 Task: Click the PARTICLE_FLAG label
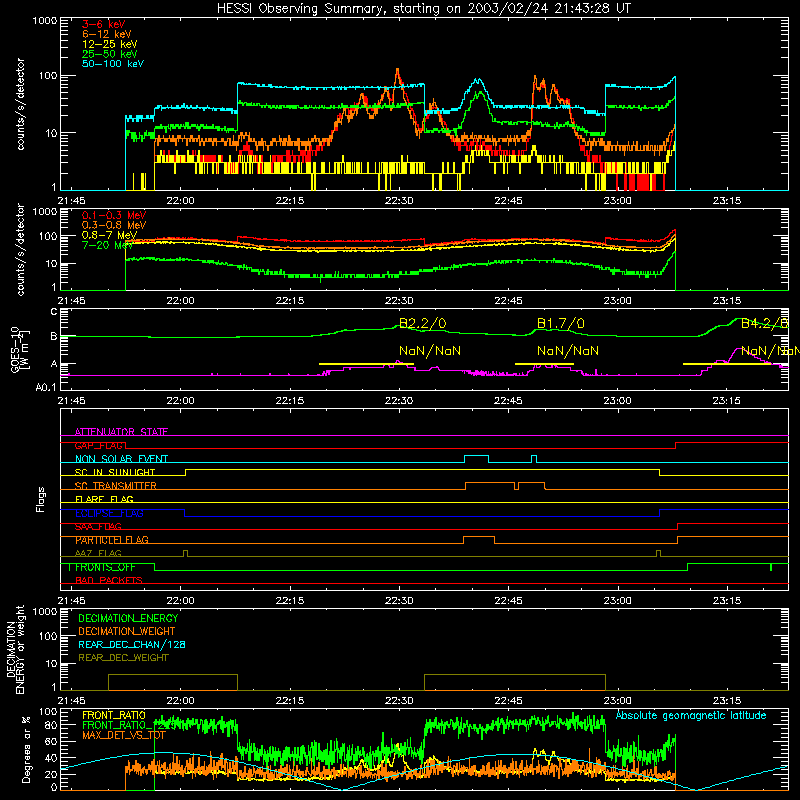point(112,540)
